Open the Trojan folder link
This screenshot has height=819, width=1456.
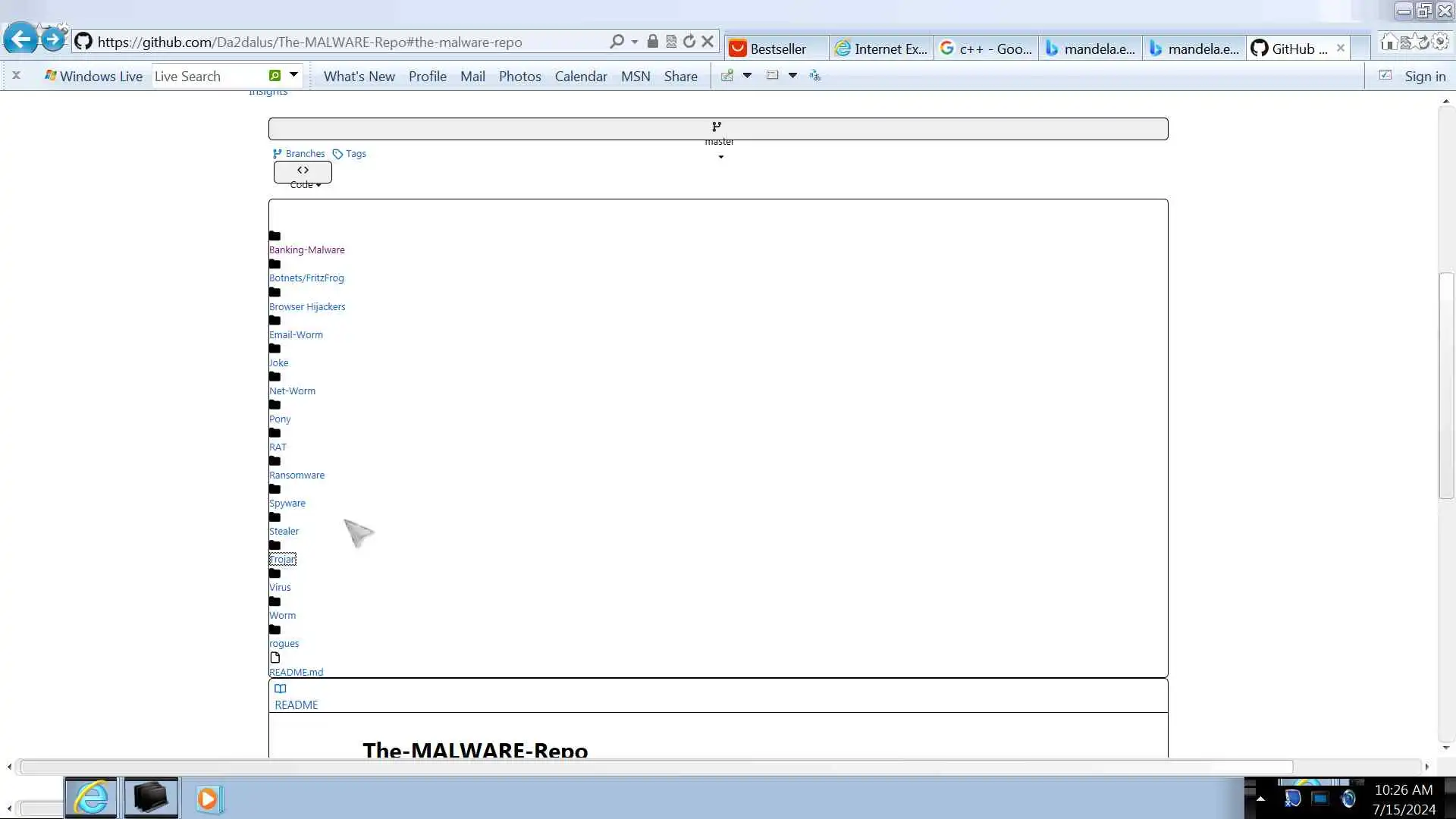(283, 560)
